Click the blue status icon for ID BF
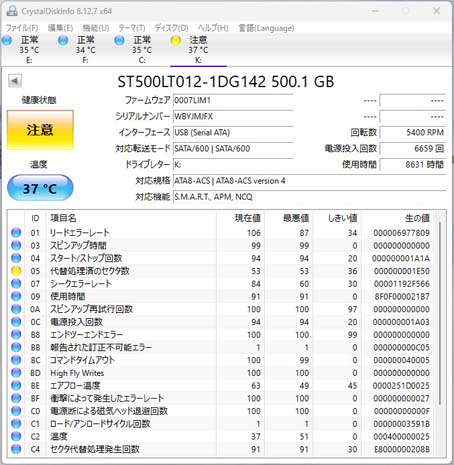 [16, 398]
